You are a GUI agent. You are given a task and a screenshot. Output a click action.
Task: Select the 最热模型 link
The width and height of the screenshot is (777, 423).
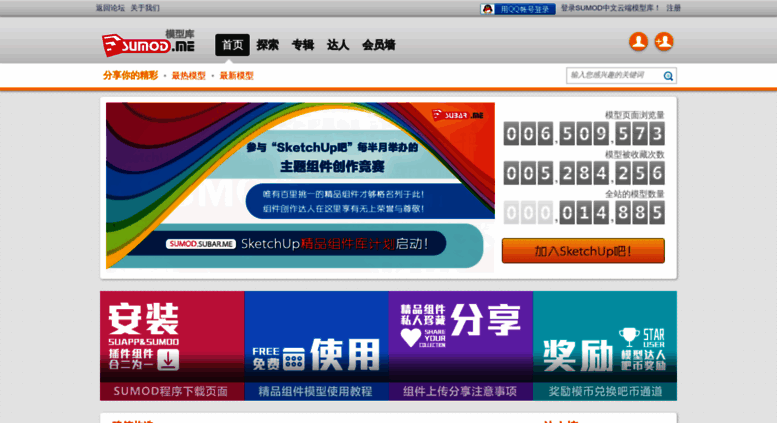click(188, 76)
